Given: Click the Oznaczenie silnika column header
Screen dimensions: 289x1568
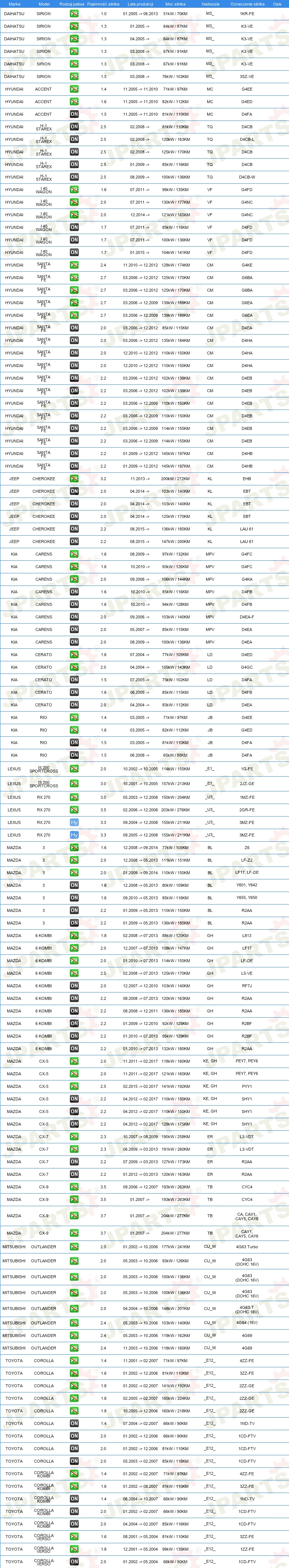Looking at the screenshot, I should coord(247,4).
